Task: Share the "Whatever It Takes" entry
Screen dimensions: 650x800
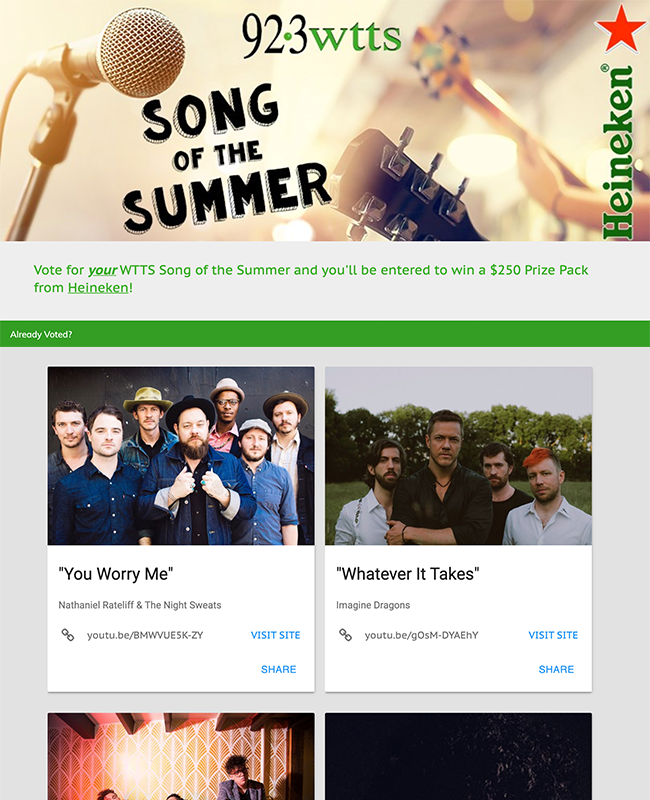Action: (x=556, y=669)
